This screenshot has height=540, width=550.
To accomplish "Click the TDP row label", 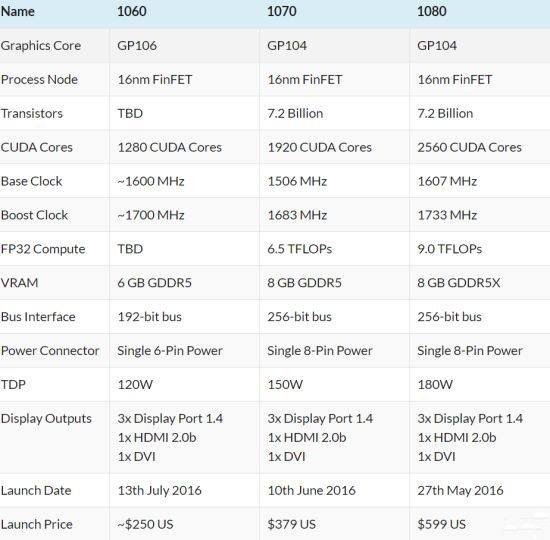I will point(13,385).
